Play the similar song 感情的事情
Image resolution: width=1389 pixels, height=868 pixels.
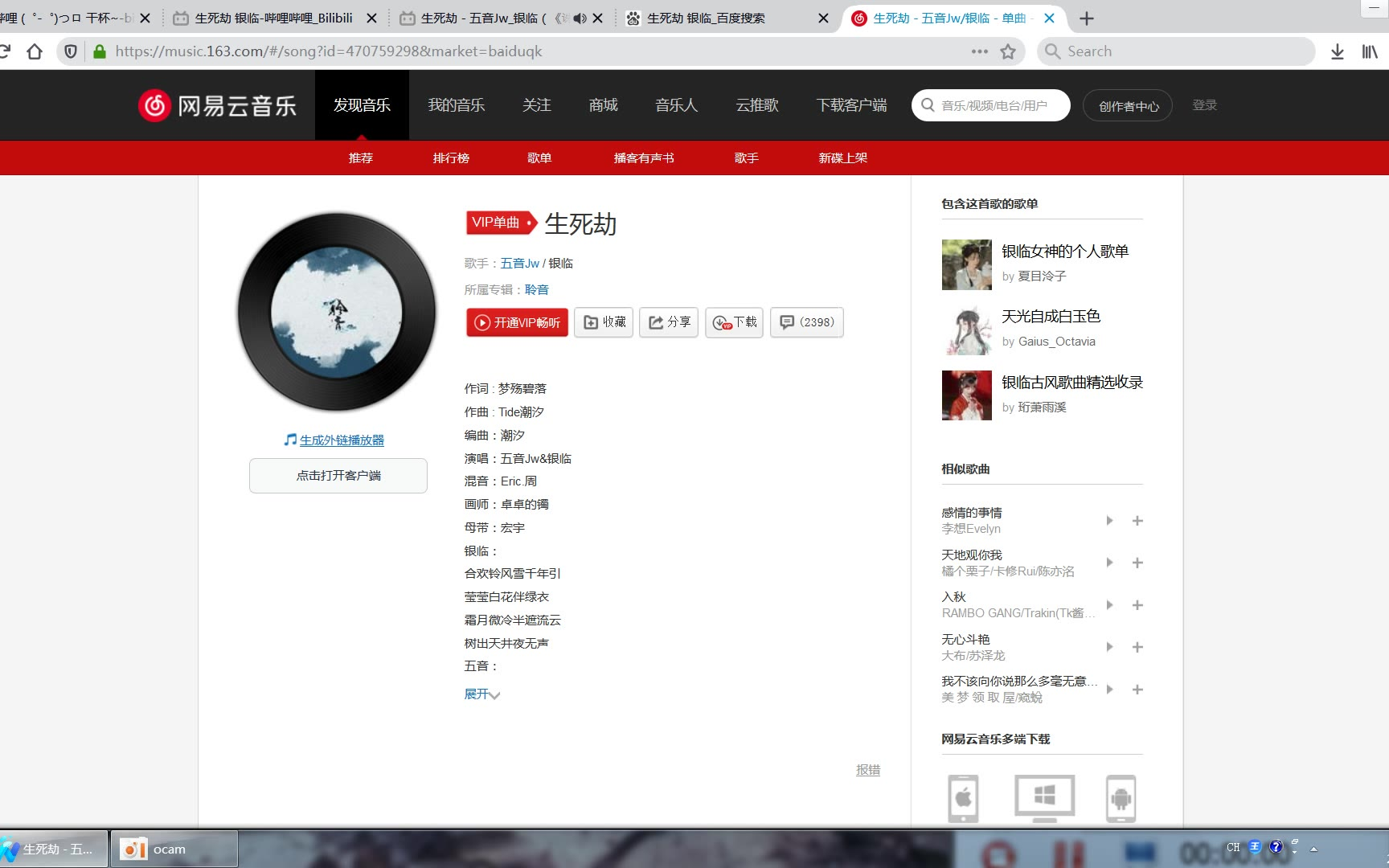click(1109, 520)
